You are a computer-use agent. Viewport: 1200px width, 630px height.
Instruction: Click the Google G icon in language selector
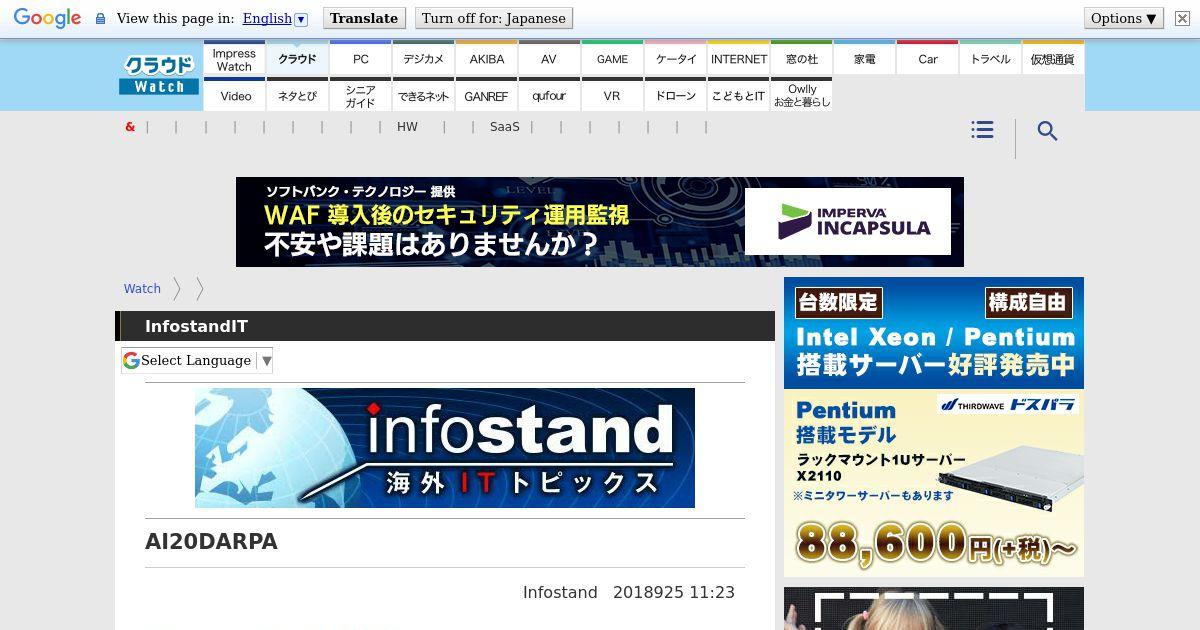tap(131, 360)
